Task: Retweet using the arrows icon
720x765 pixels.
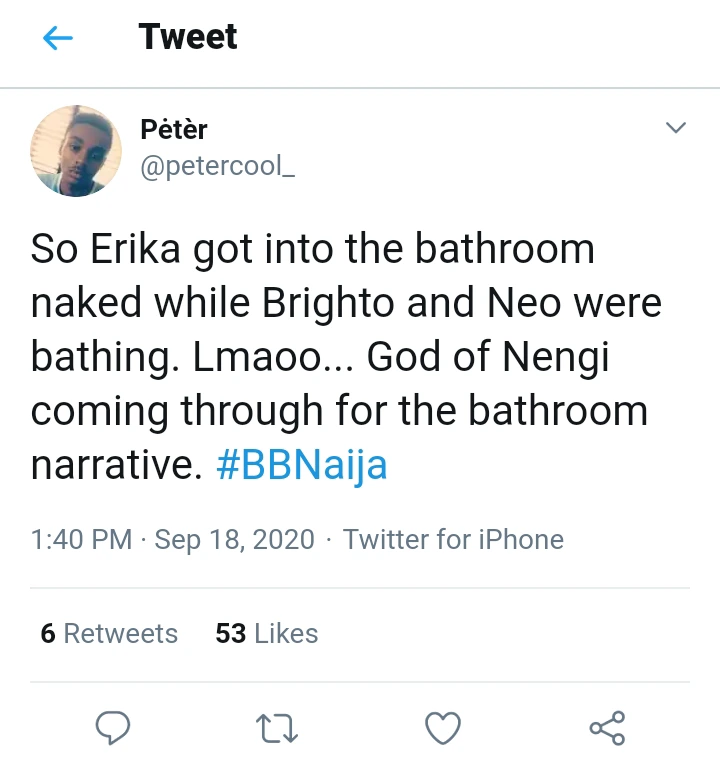Action: [x=277, y=728]
